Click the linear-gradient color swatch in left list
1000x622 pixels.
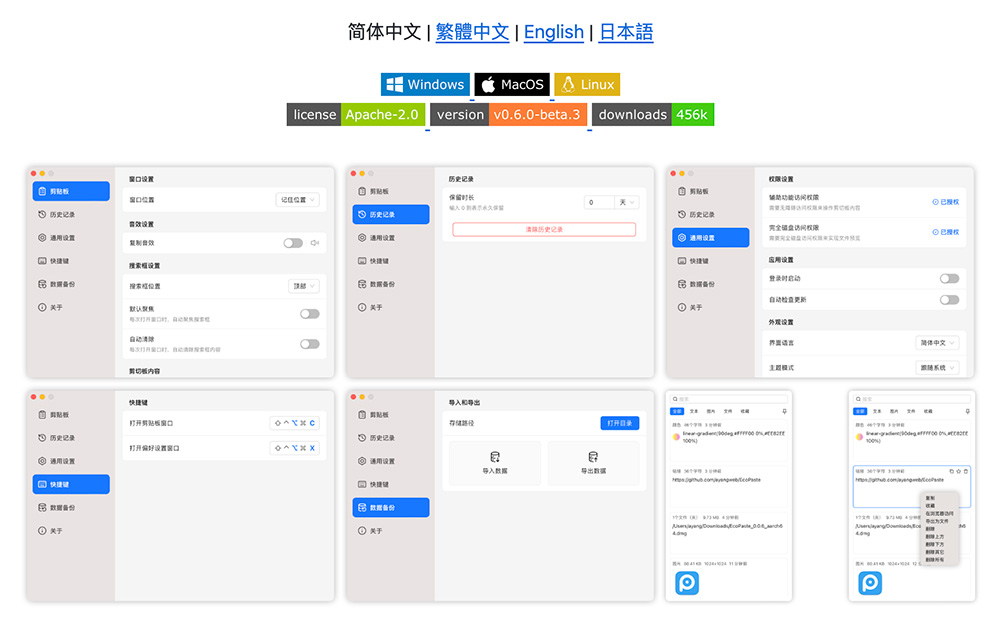point(677,436)
